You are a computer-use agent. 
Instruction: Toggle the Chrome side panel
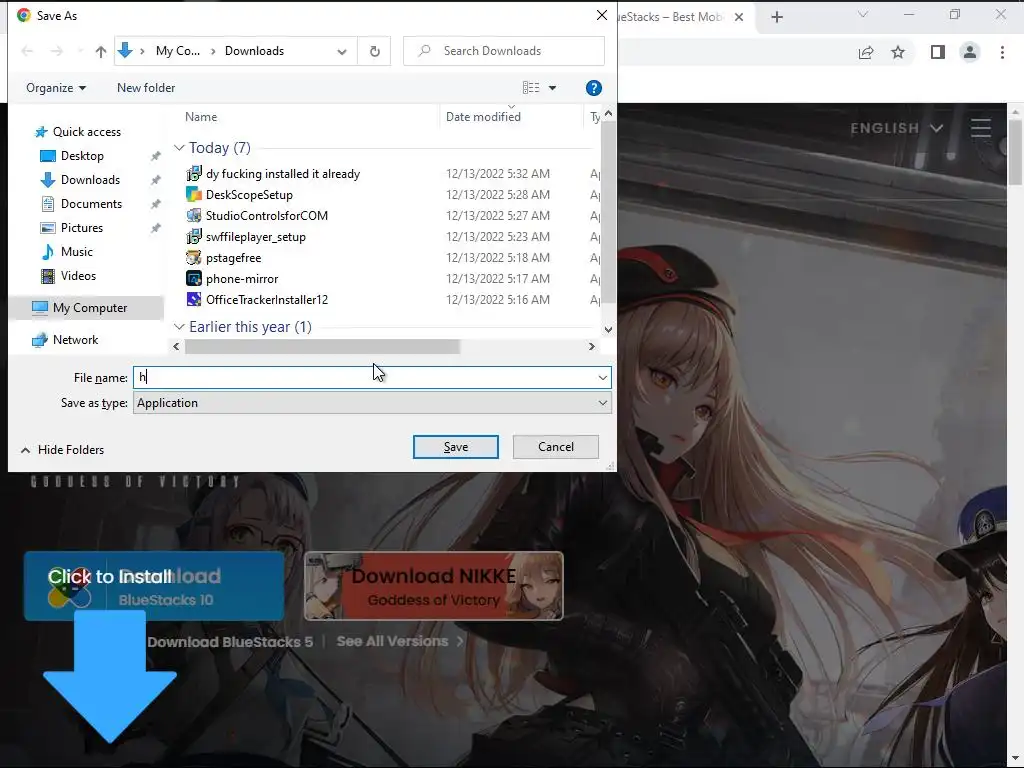[x=938, y=52]
